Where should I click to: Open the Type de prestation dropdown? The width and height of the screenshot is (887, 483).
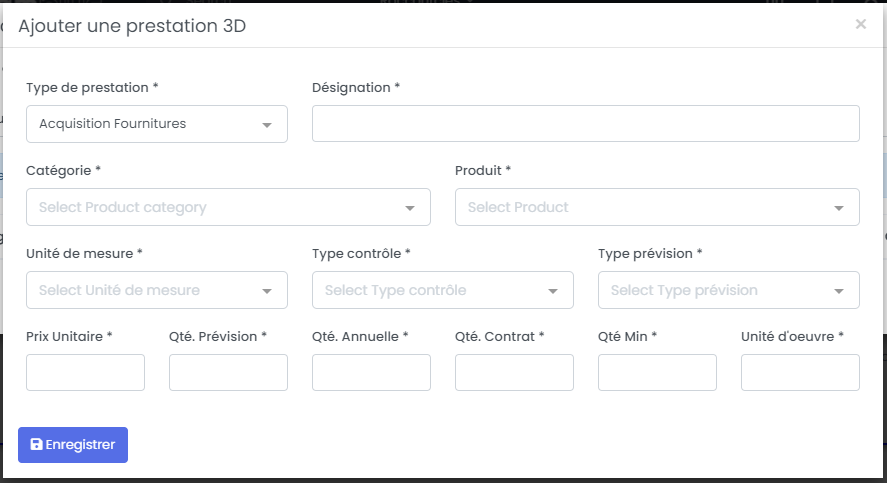point(156,124)
